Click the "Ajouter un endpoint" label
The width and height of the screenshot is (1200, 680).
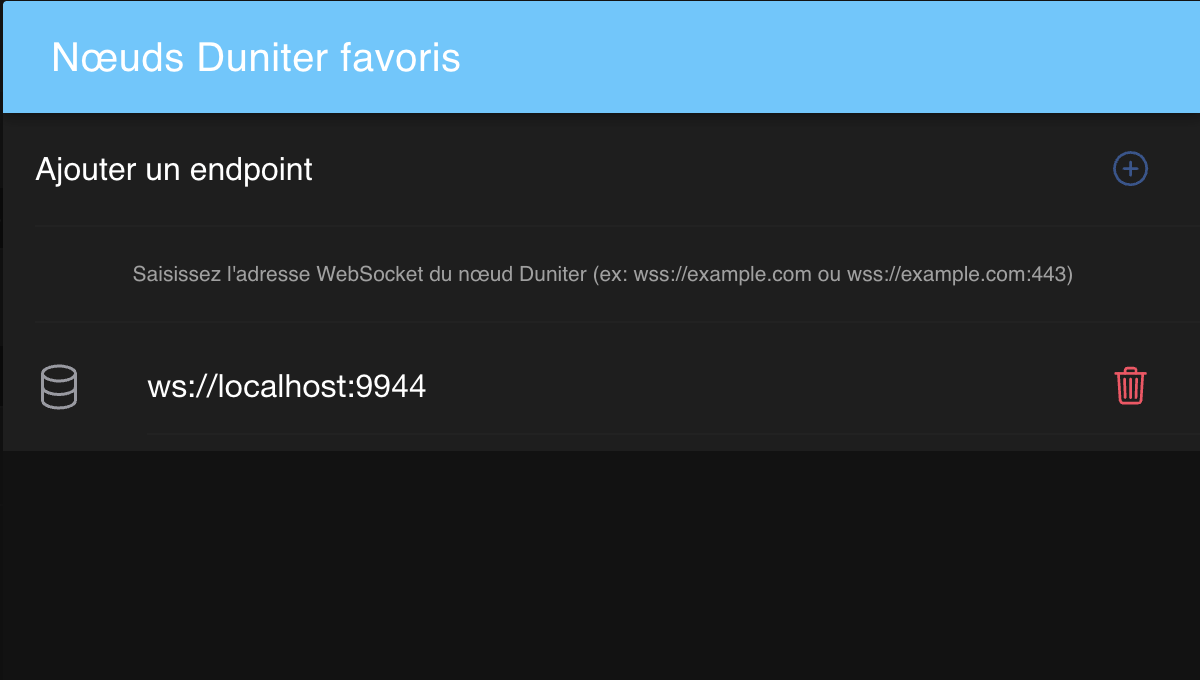174,170
